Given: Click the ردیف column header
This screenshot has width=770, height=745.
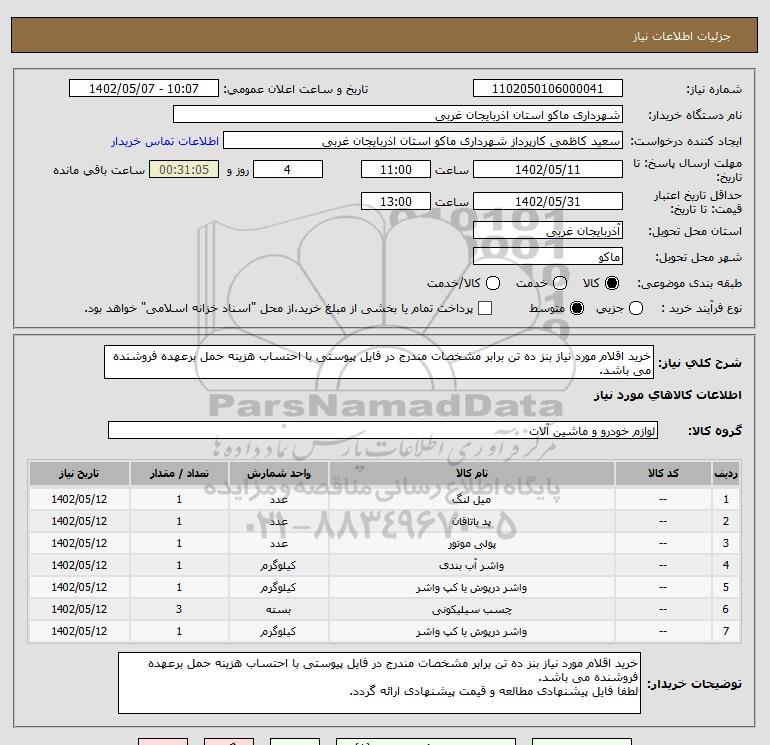Looking at the screenshot, I should click(726, 473).
